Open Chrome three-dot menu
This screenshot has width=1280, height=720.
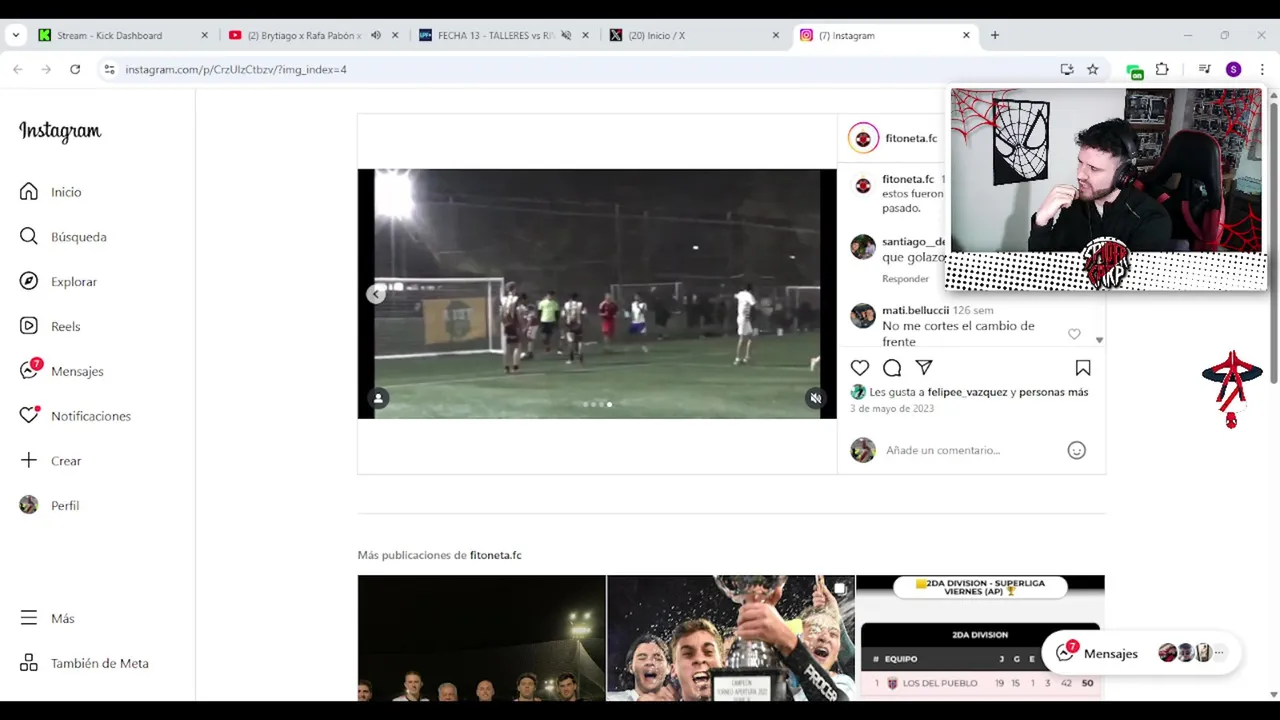coord(1262,69)
